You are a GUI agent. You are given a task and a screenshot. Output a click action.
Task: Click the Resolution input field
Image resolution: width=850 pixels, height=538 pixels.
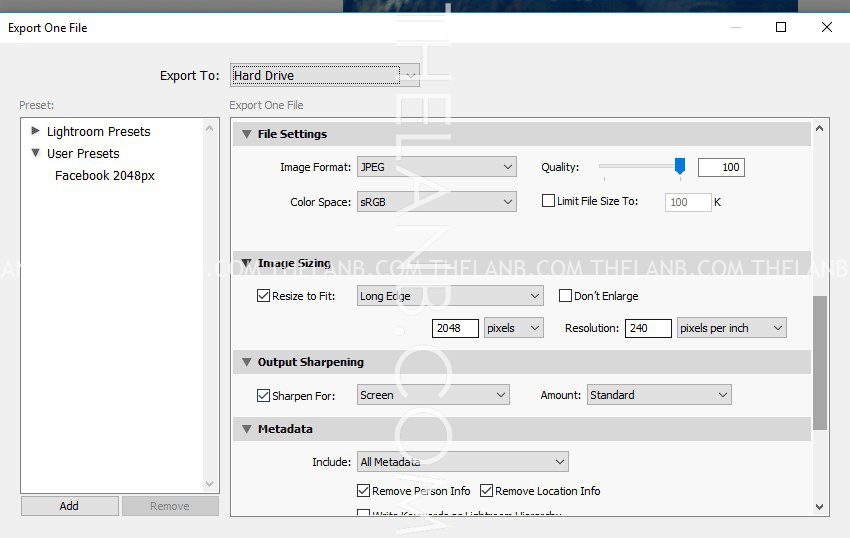[x=647, y=328]
